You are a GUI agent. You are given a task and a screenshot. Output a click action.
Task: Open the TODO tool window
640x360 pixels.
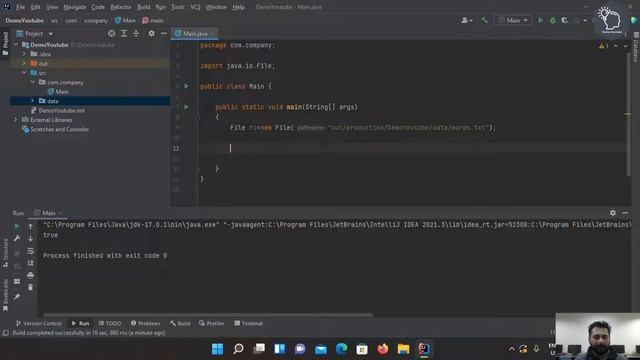click(110, 323)
